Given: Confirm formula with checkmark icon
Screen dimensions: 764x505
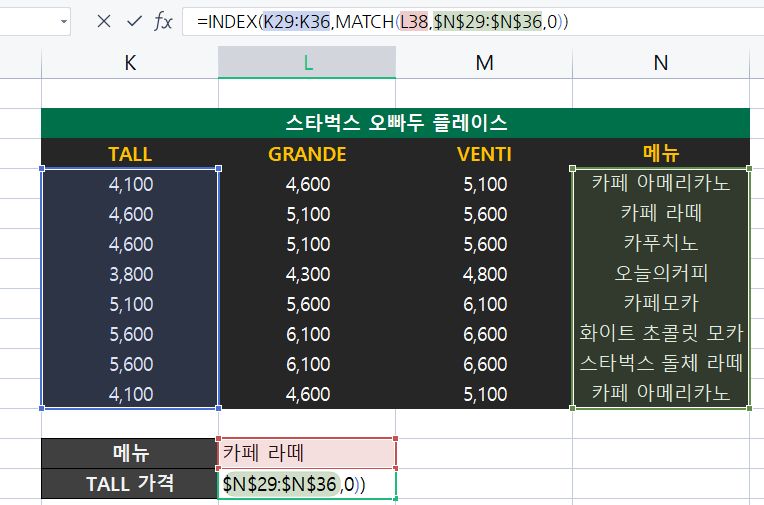Looking at the screenshot, I should pyautogui.click(x=134, y=21).
